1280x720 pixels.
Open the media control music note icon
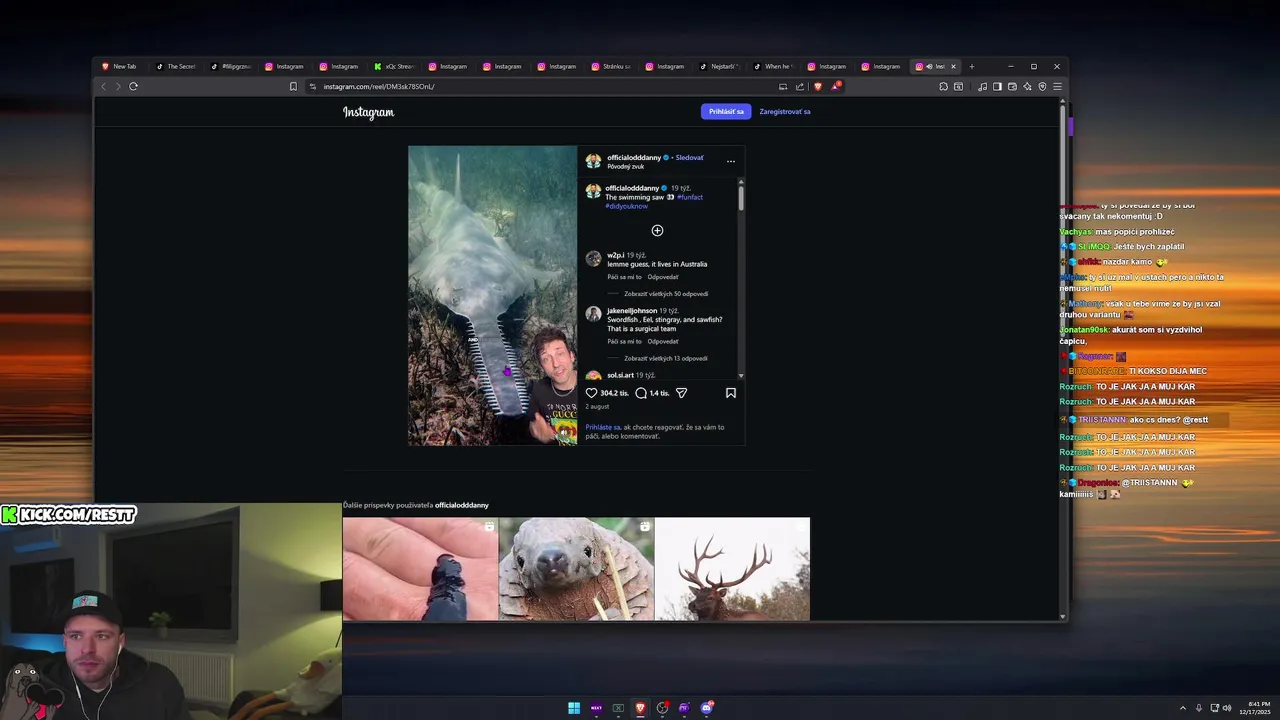982,86
